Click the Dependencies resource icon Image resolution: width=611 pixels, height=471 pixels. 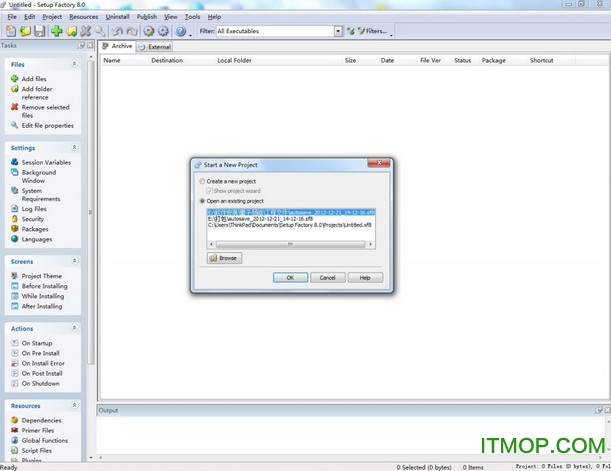pyautogui.click(x=15, y=420)
